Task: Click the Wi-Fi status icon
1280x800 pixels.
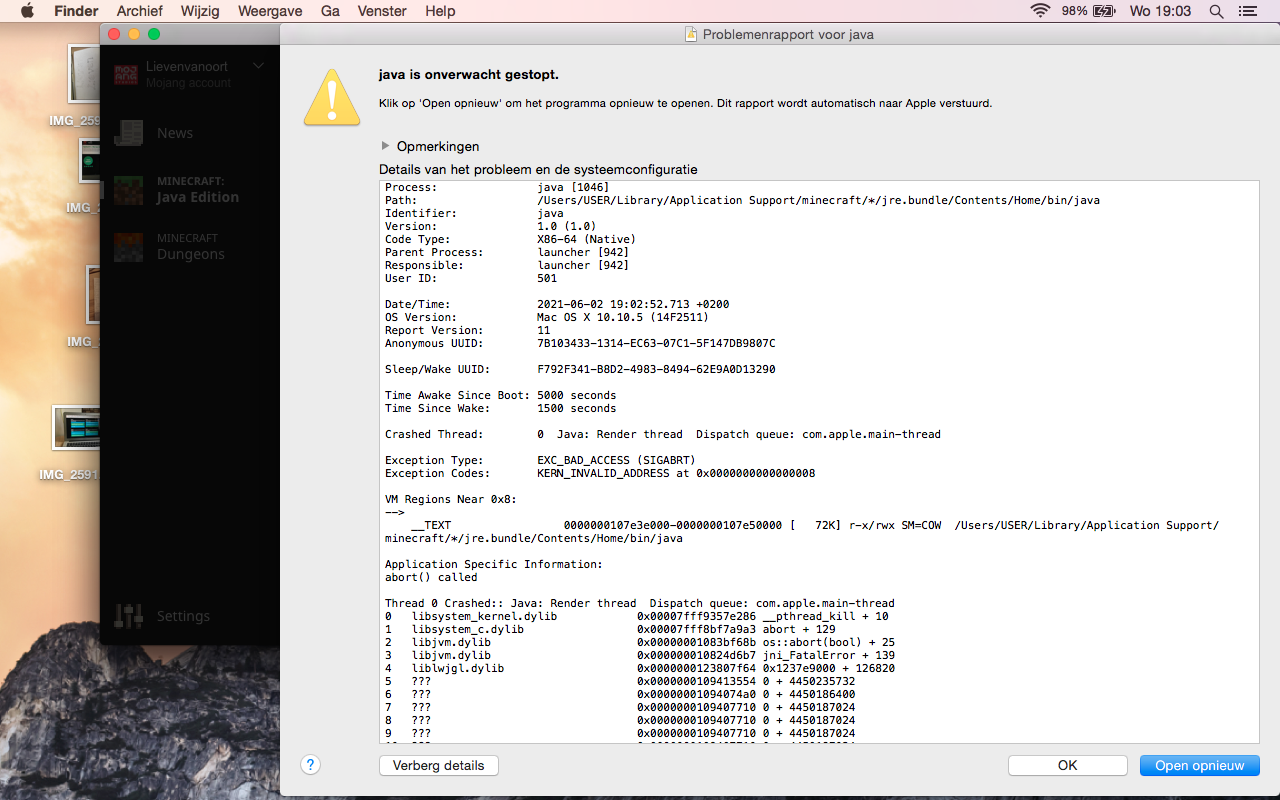Action: [1041, 11]
